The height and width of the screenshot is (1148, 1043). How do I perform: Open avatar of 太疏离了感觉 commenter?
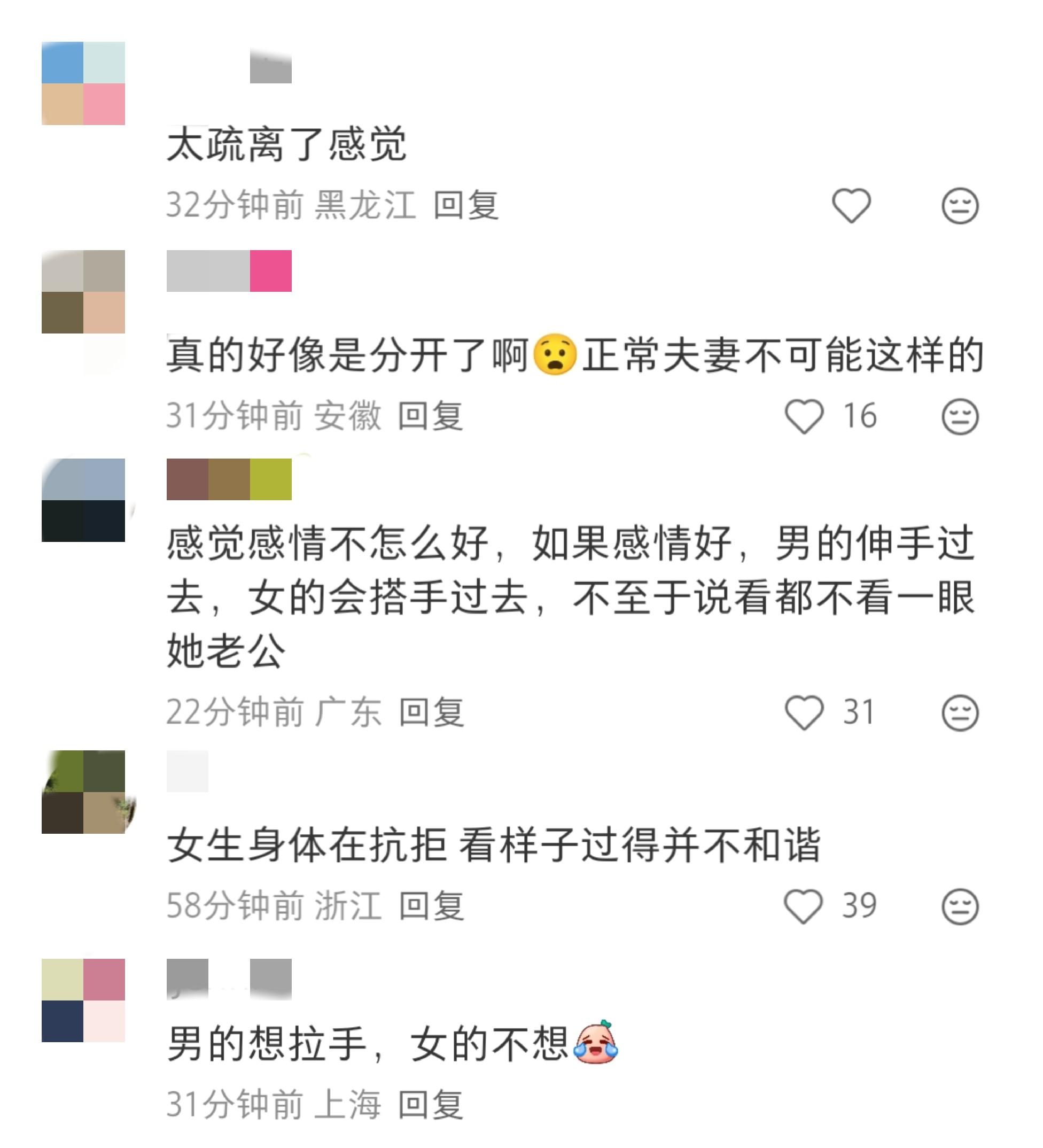83,83
